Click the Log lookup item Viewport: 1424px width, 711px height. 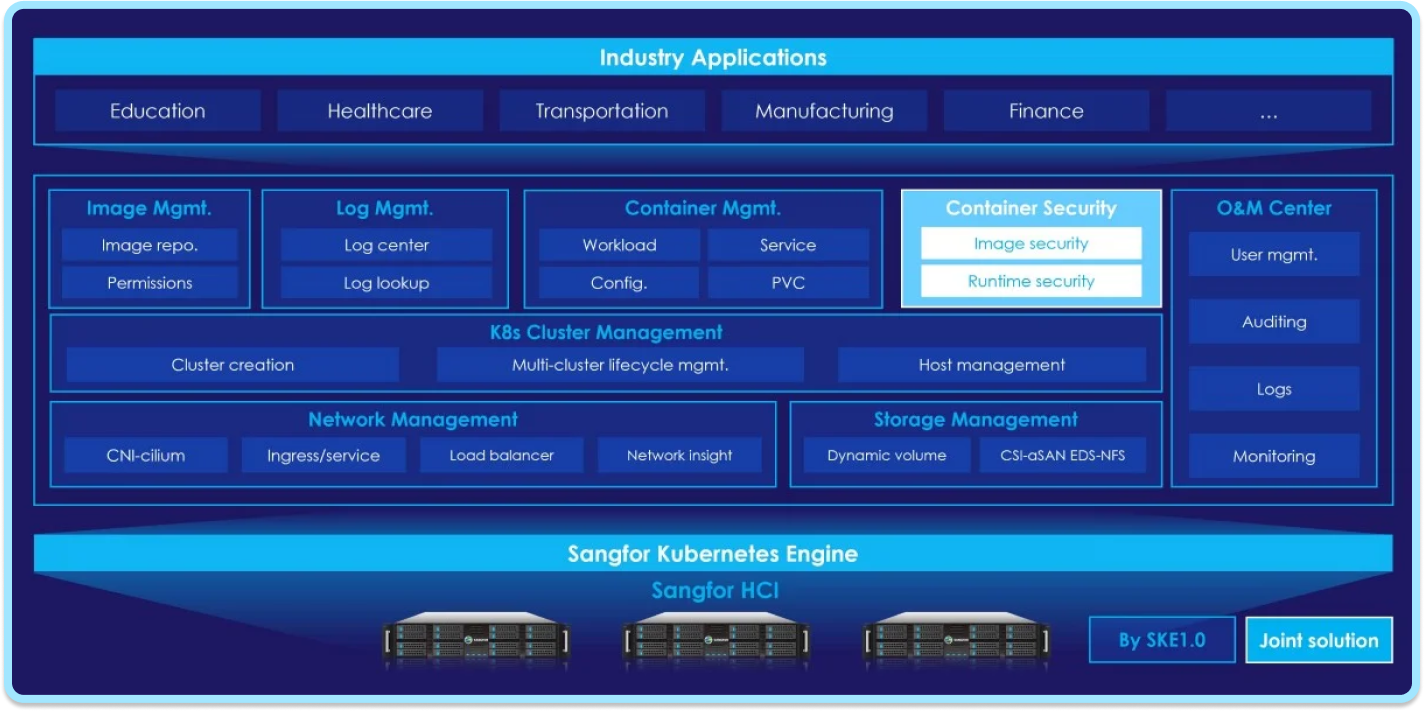coord(386,283)
